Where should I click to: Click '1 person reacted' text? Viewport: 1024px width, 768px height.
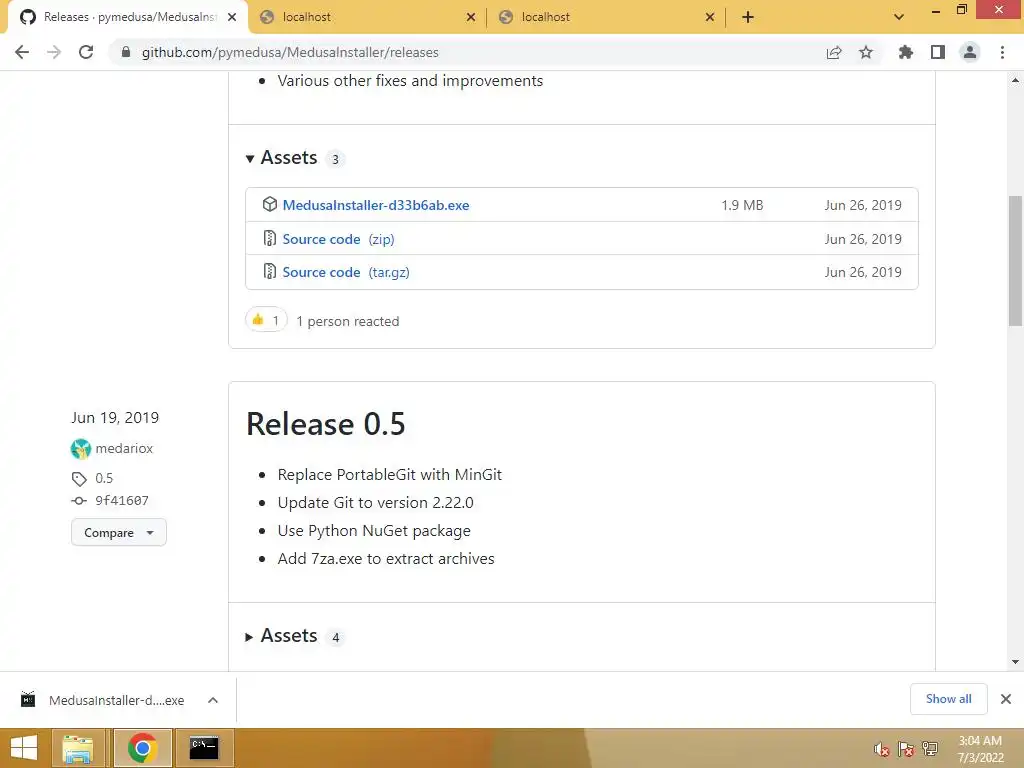coord(347,321)
